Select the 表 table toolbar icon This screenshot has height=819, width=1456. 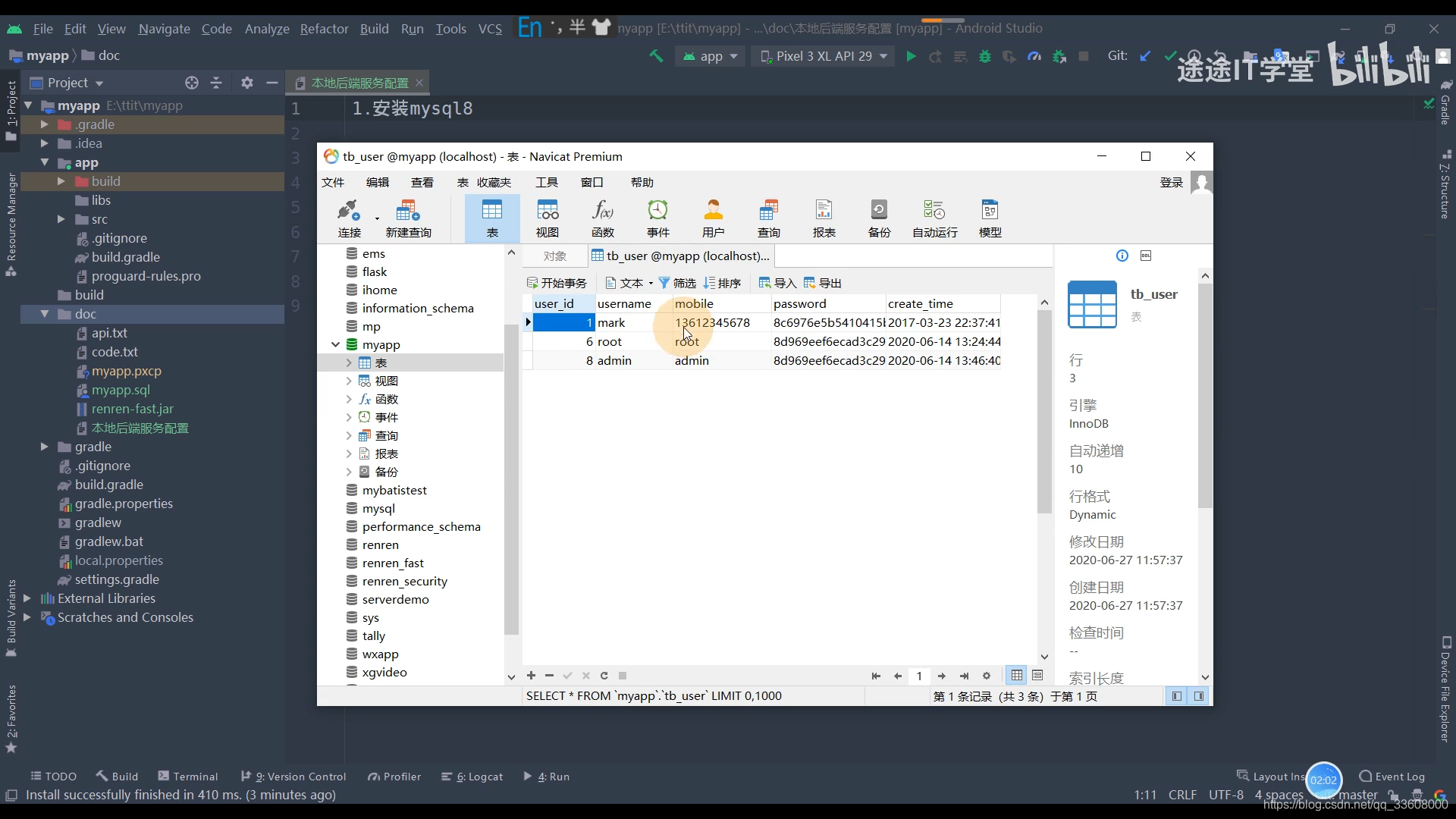tap(492, 218)
